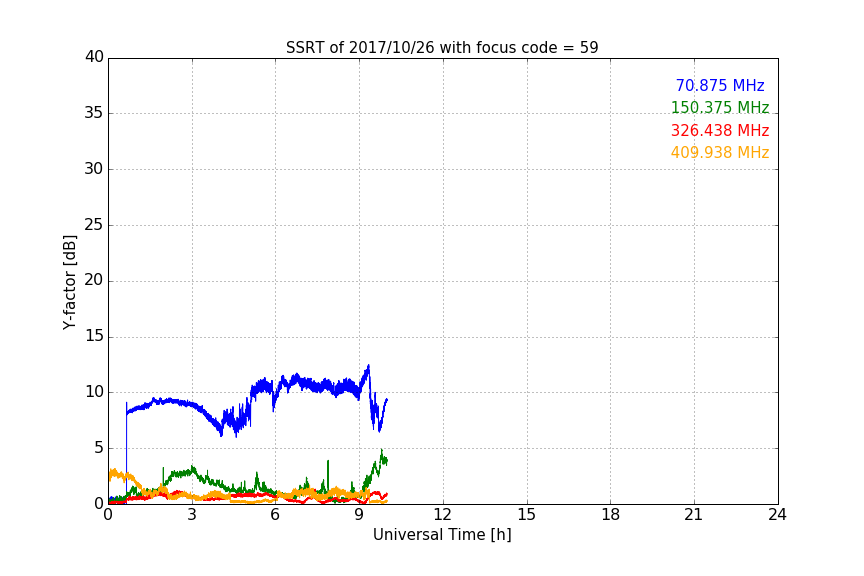The image size is (864, 576).
Task: Click the x-axis tick value 3
Action: tap(192, 515)
